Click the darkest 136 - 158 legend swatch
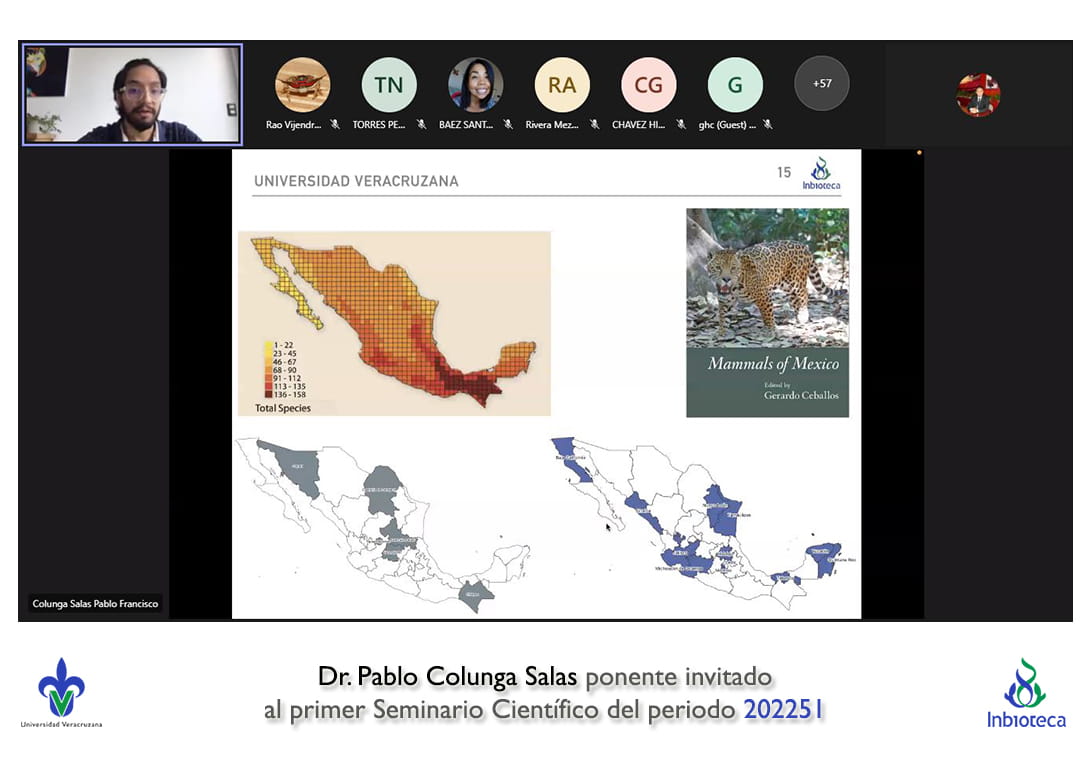The image size is (1090, 760). click(267, 394)
